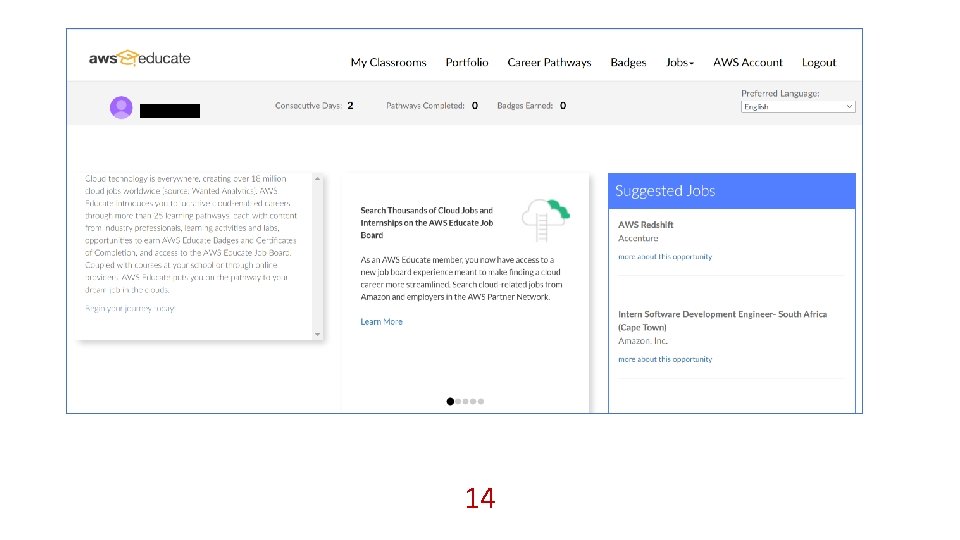Image resolution: width=960 pixels, height=540 pixels.
Task: Select the first carousel dot indicator
Action: (450, 402)
